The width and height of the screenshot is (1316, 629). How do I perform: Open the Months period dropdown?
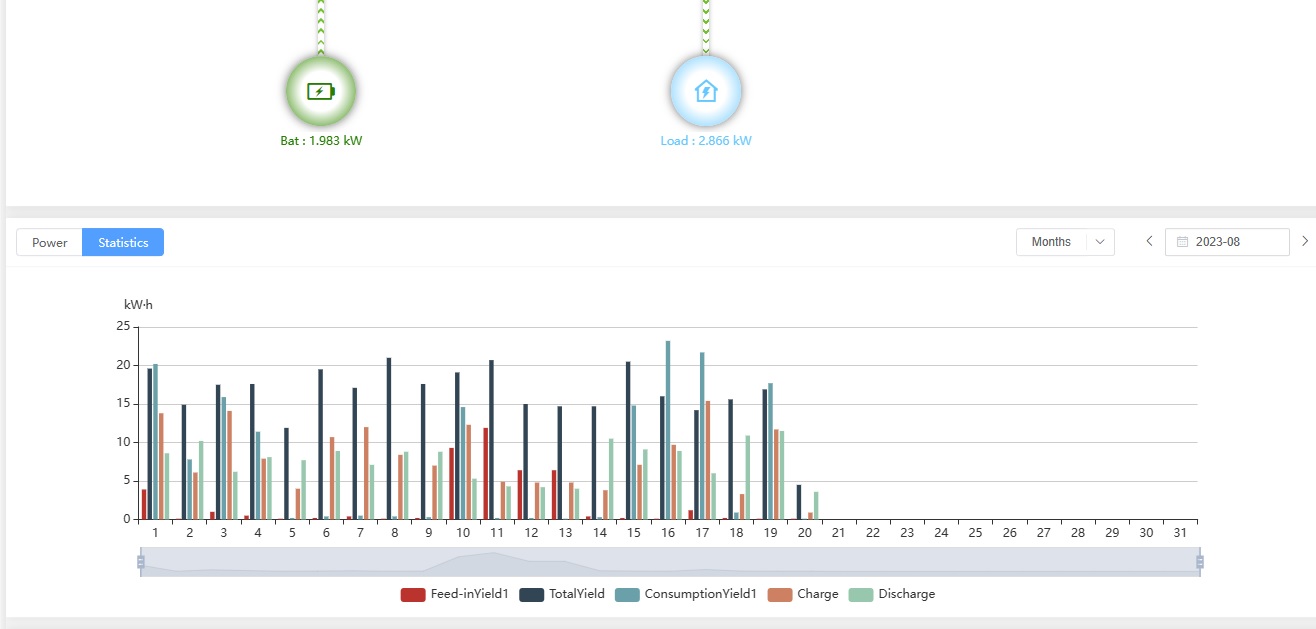pyautogui.click(x=1051, y=242)
